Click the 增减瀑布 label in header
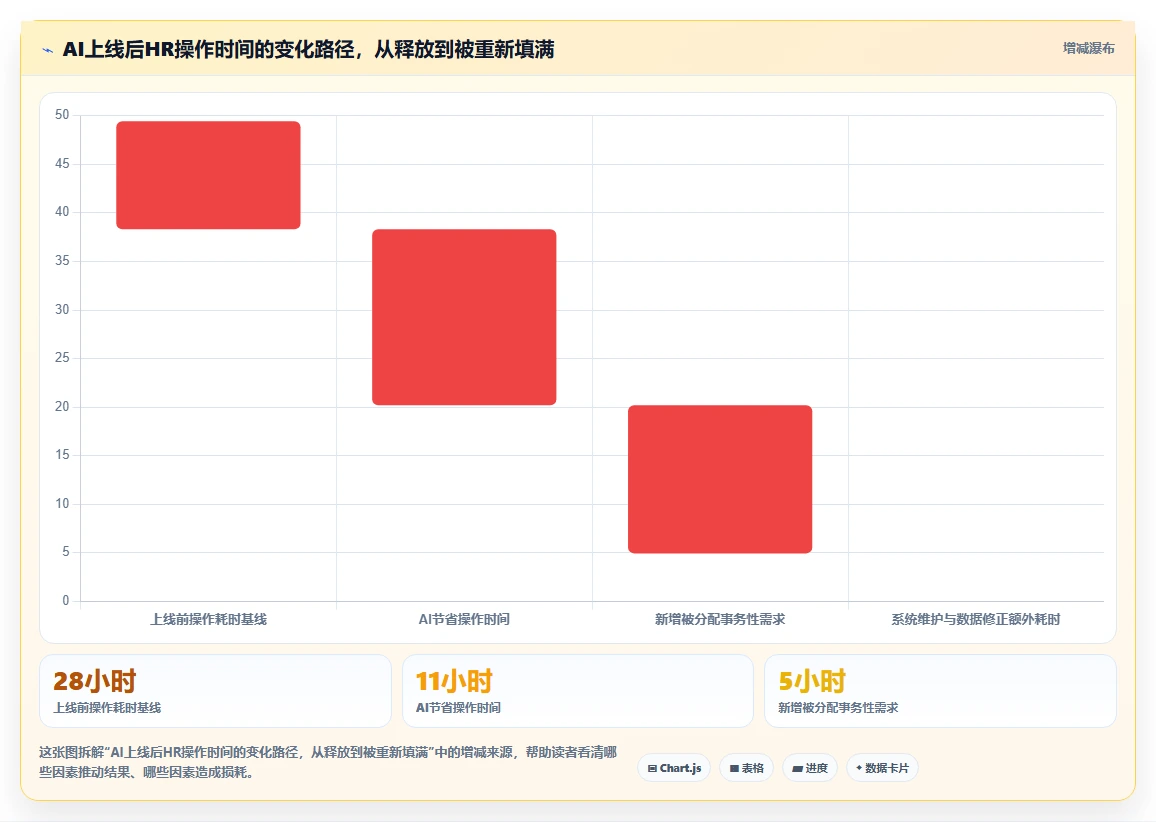1156x822 pixels. [x=1088, y=49]
